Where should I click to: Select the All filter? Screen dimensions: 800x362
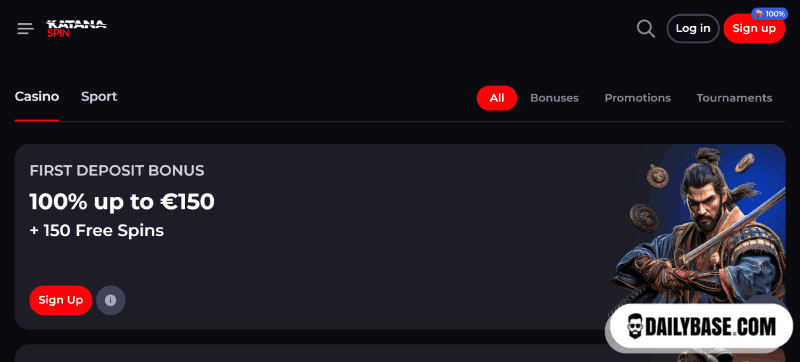pyautogui.click(x=497, y=98)
